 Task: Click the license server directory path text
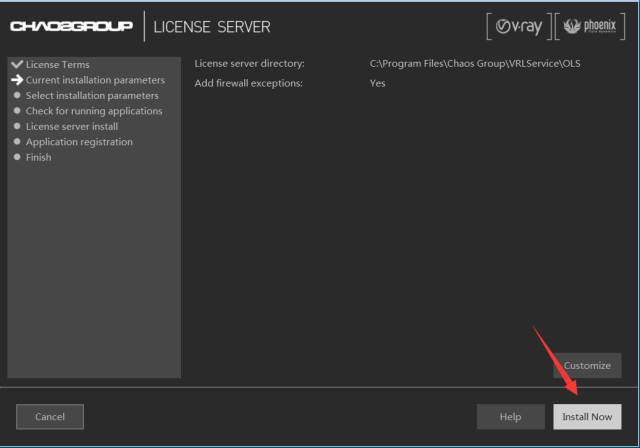475,64
